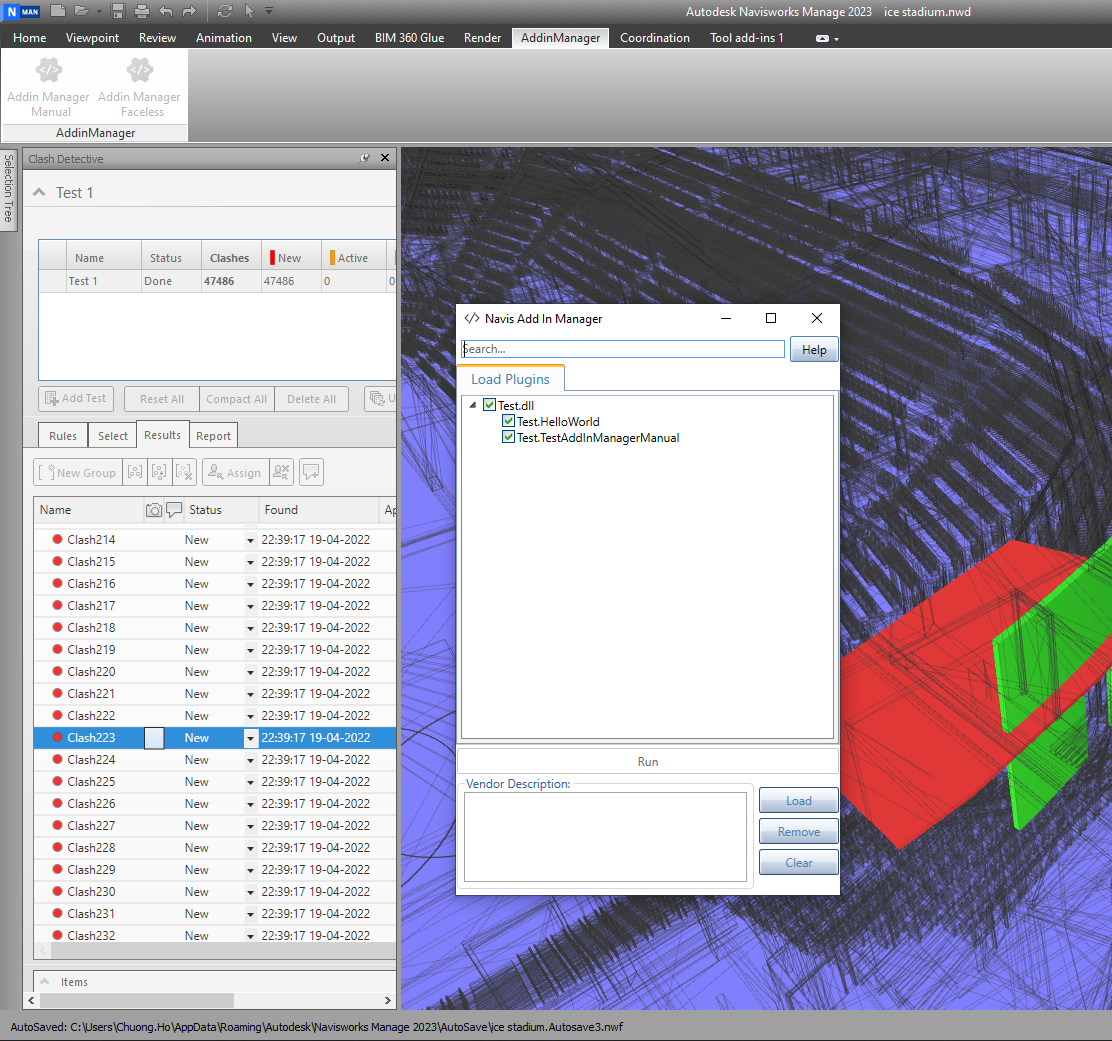
Task: Uncheck the Test.dll checkbox
Action: click(489, 405)
